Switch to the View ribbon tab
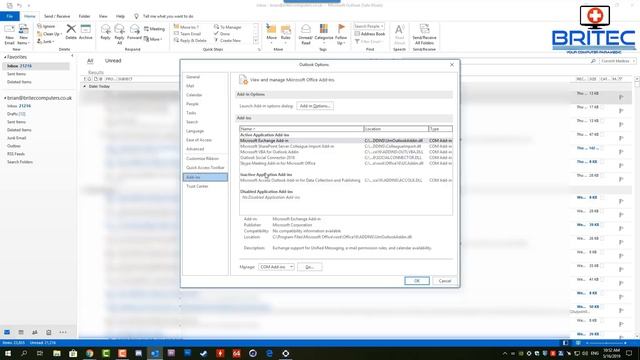This screenshot has height=360, width=640. point(103,16)
